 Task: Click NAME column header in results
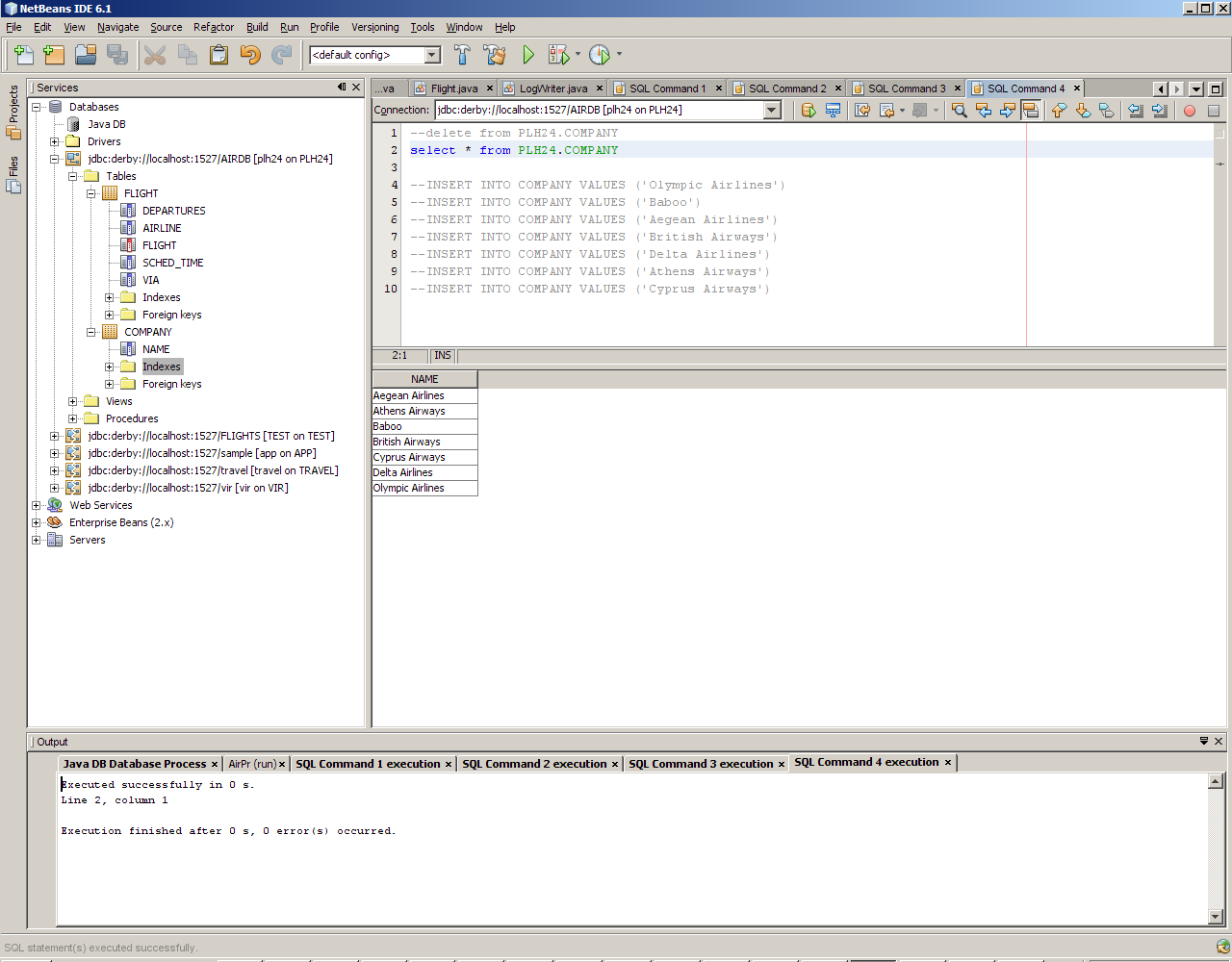(424, 379)
